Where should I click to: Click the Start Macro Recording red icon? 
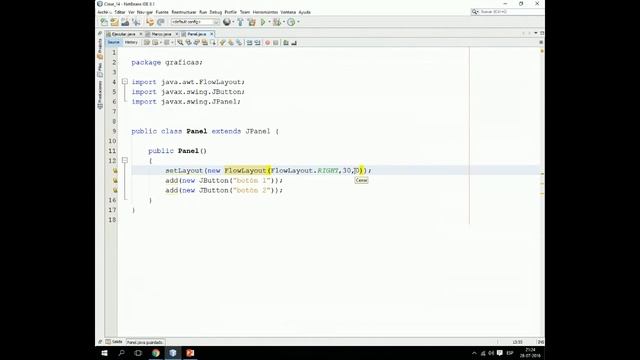coord(268,42)
